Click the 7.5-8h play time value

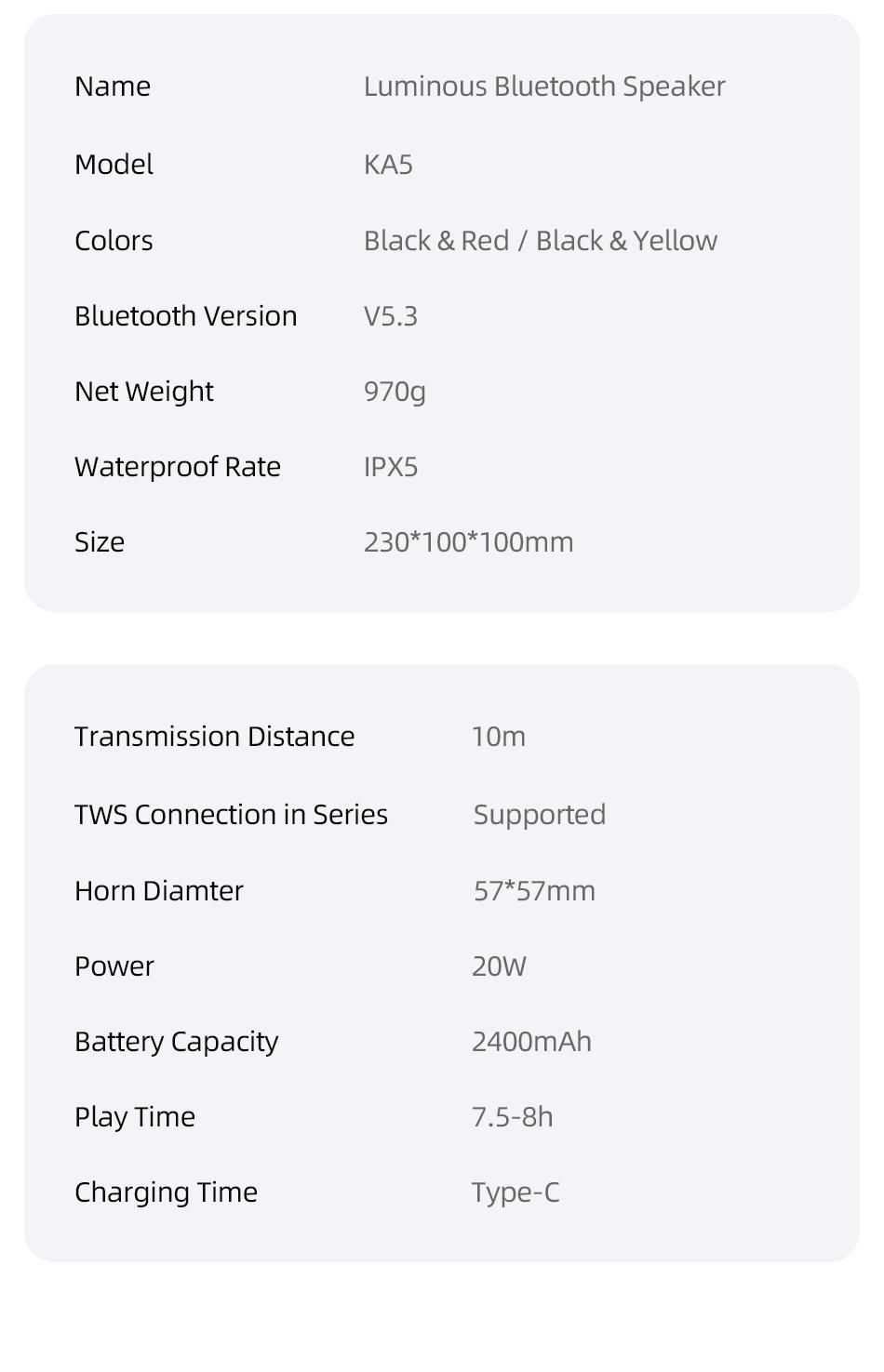(x=513, y=1117)
